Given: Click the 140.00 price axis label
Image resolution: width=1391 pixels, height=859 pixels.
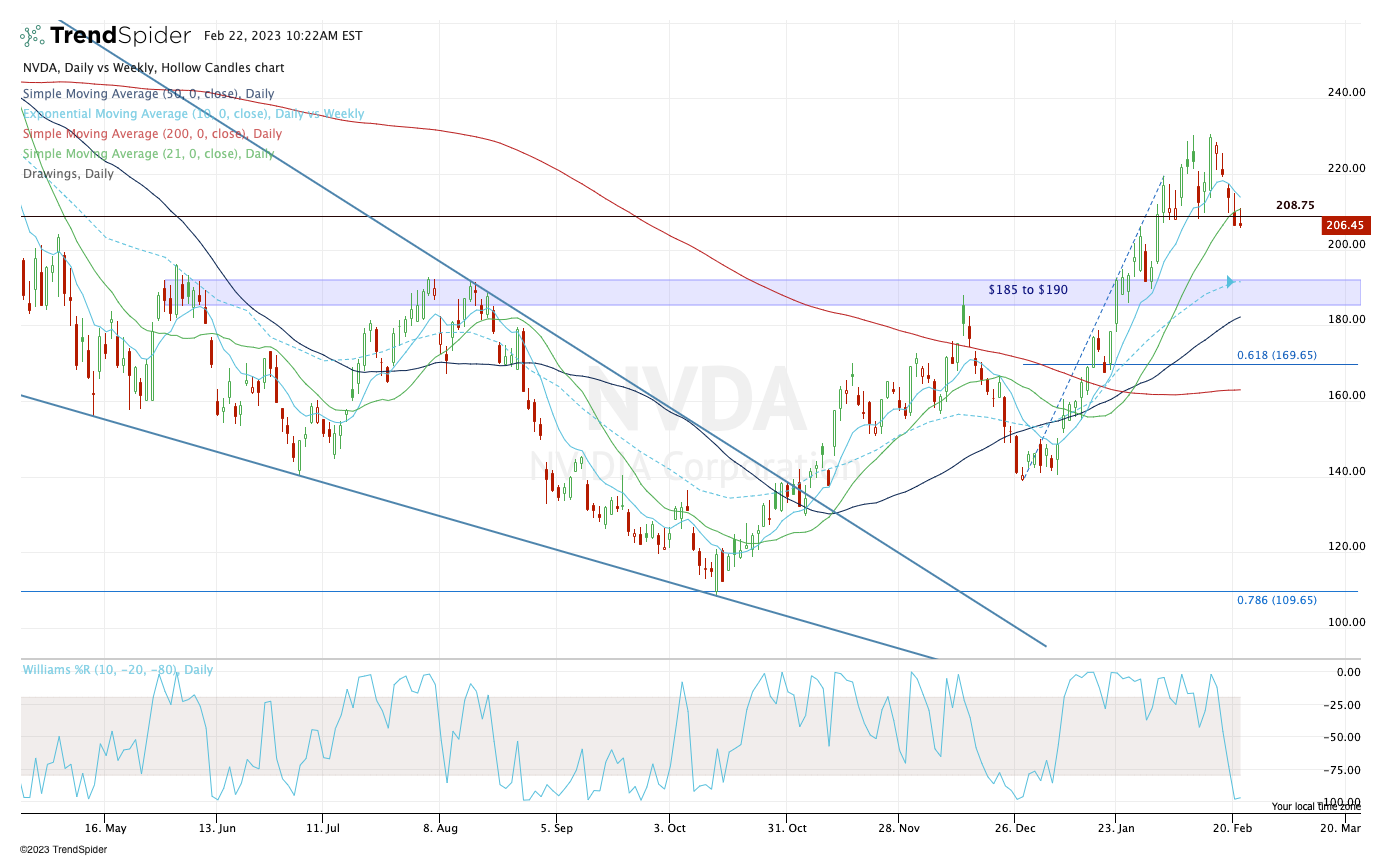Looking at the screenshot, I should (x=1345, y=471).
